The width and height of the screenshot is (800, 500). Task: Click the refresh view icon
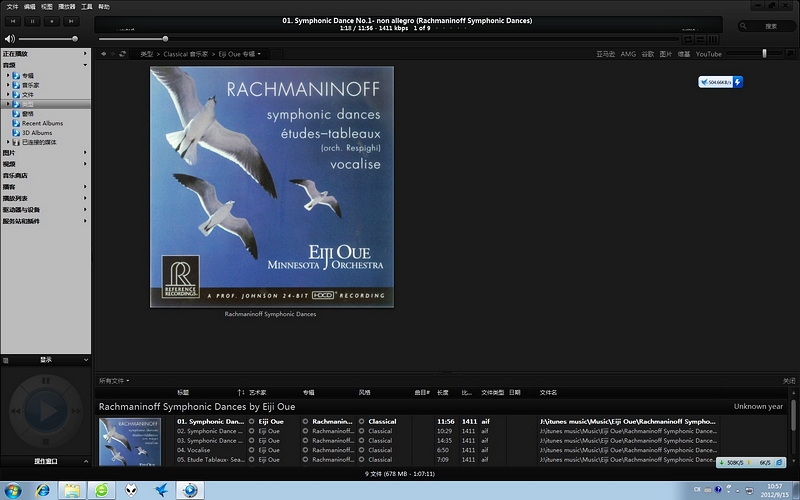122,54
